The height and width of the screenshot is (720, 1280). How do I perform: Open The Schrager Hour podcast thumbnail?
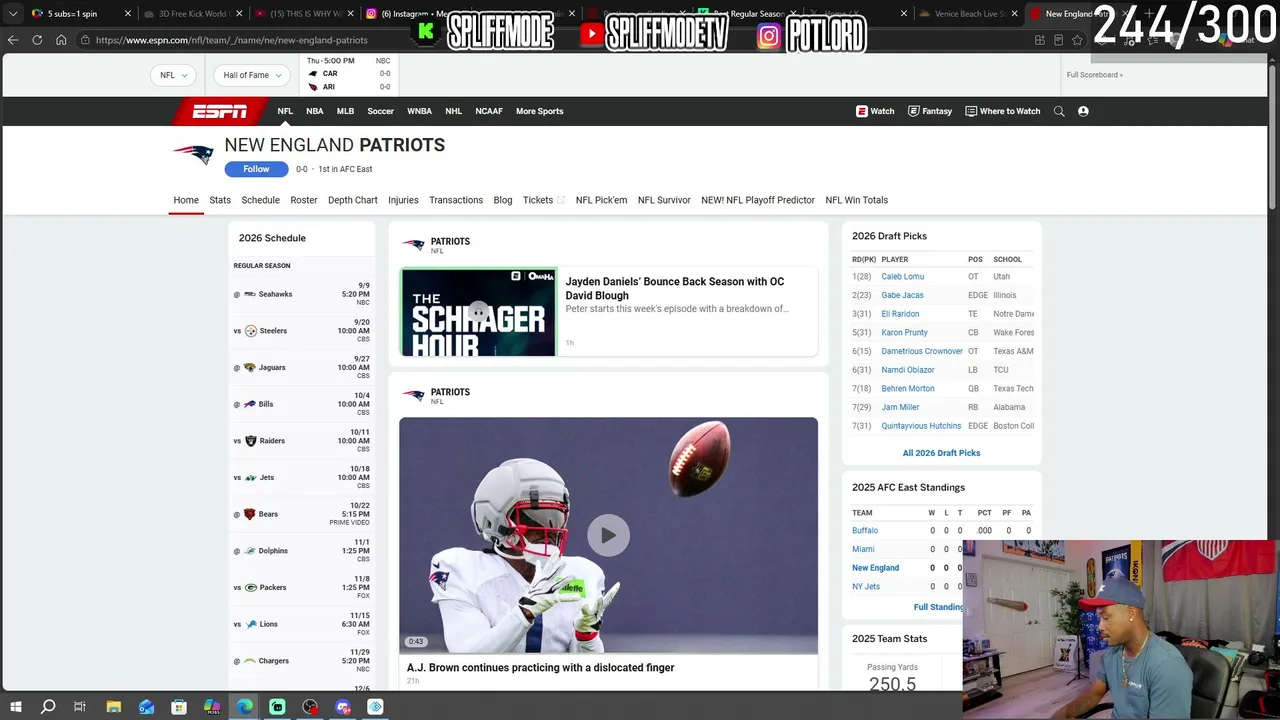click(x=478, y=312)
